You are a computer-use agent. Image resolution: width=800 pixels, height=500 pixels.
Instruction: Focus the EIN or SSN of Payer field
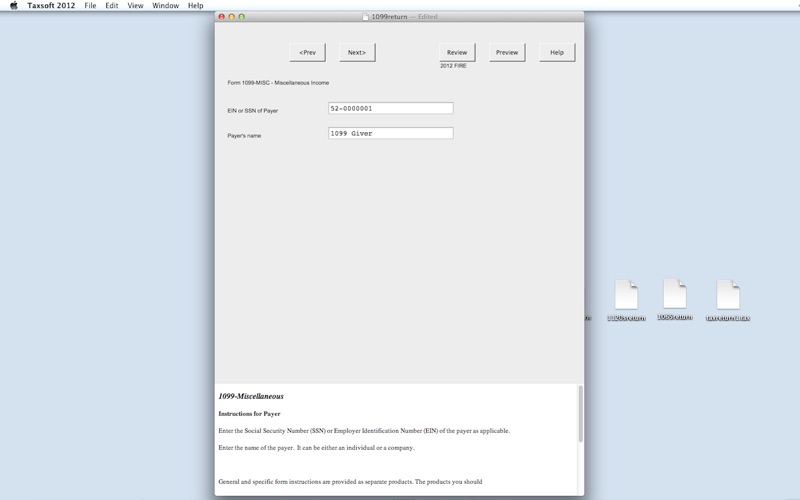tap(391, 108)
